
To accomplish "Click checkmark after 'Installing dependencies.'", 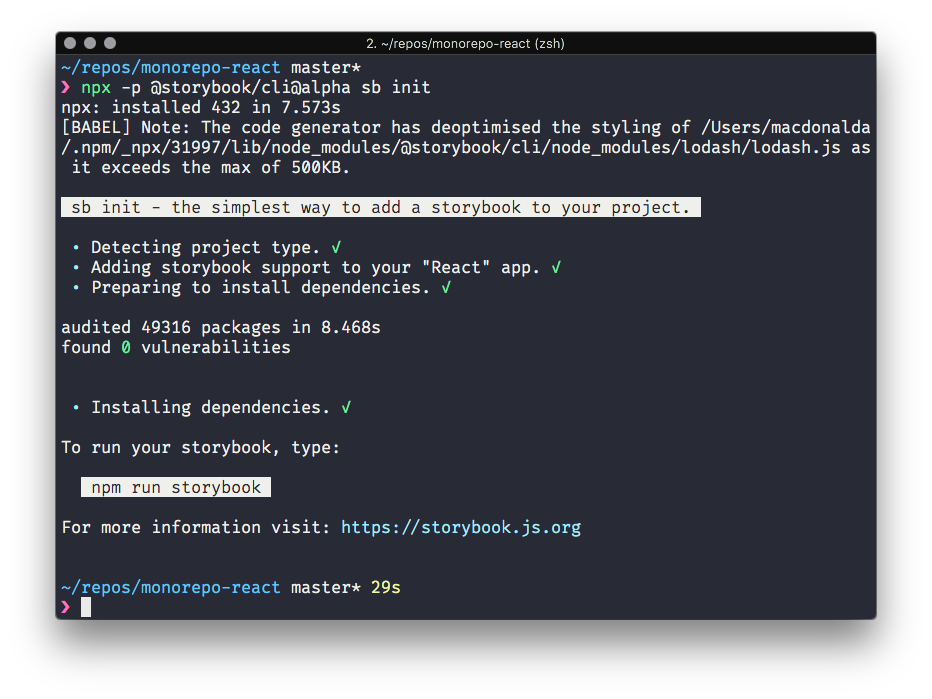I will (x=346, y=408).
